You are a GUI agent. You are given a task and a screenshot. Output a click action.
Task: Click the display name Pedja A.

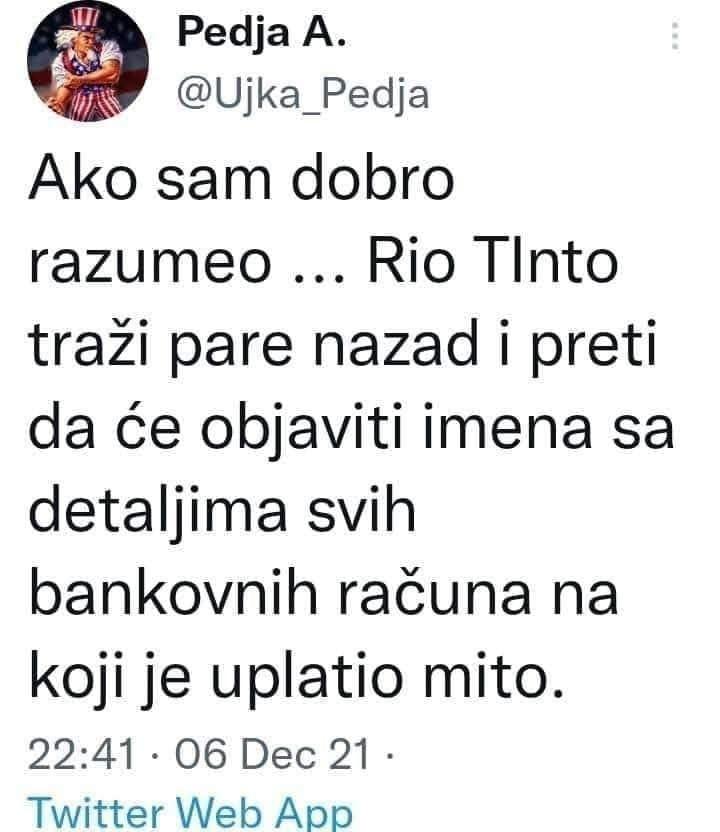pos(262,32)
